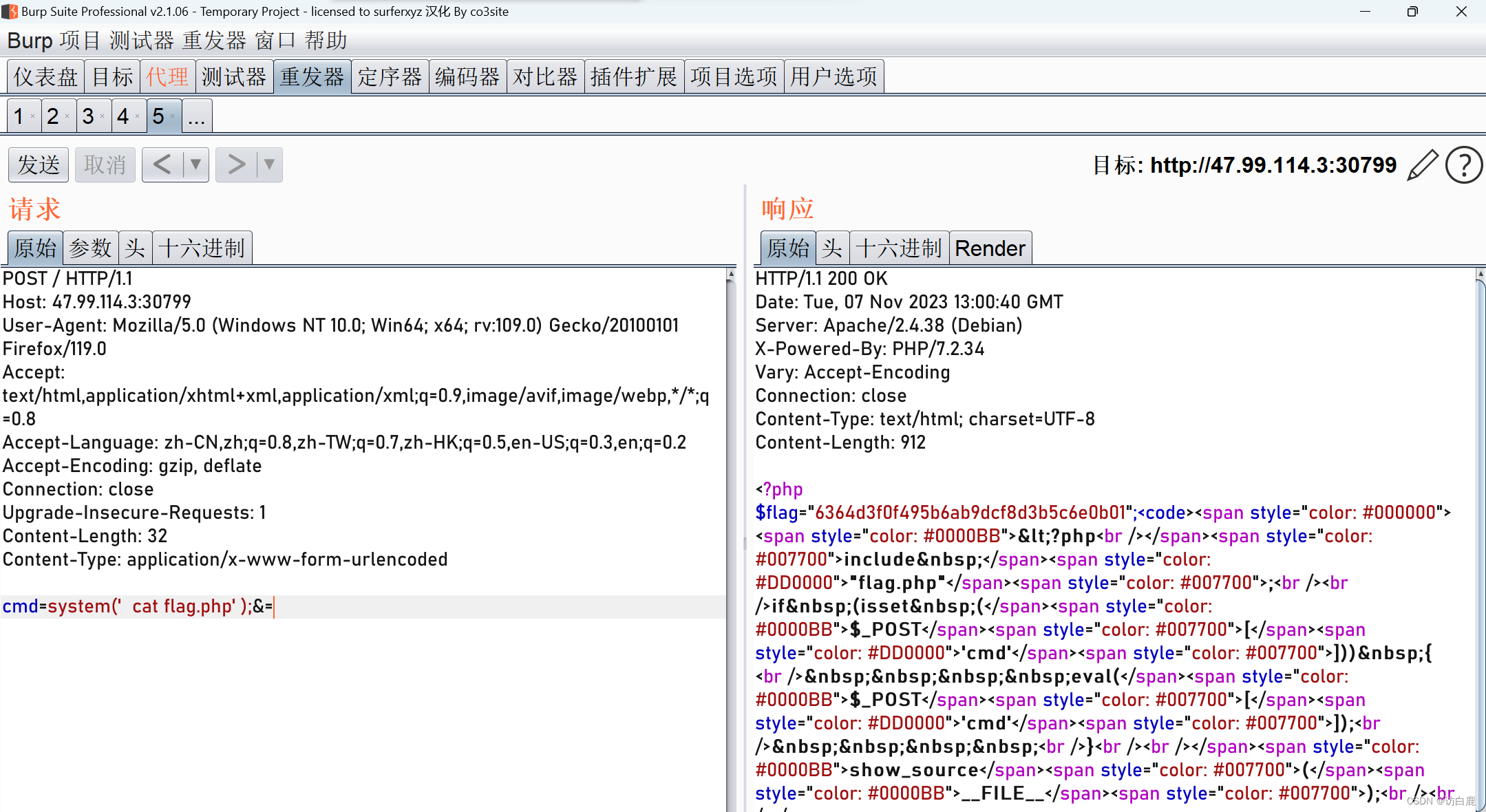Viewport: 1486px width, 812px height.
Task: Select the request 头 tab
Action: coord(135,248)
